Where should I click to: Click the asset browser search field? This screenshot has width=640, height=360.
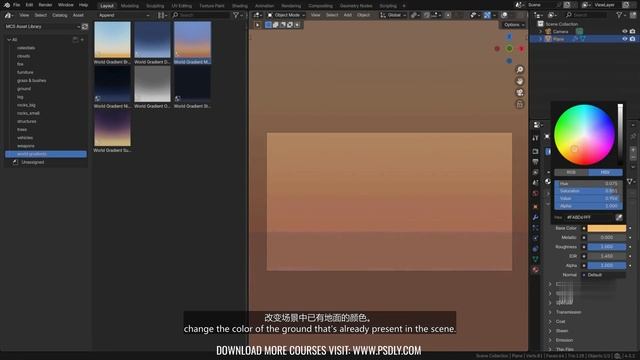(200, 15)
